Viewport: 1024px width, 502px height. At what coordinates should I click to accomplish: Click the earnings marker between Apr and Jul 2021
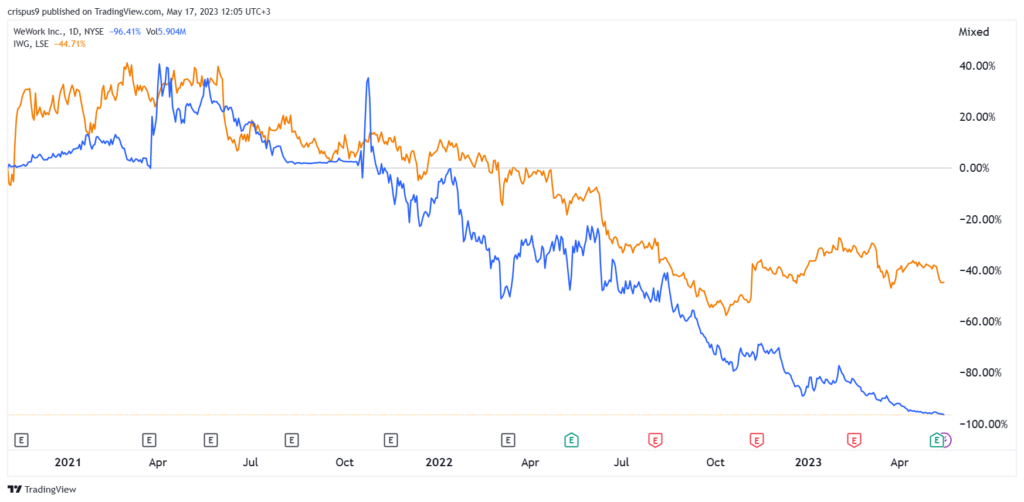(x=211, y=439)
